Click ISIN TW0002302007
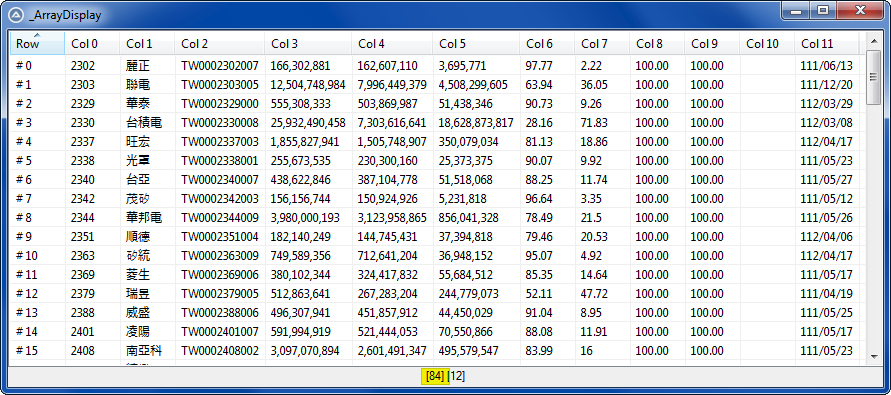The width and height of the screenshot is (891, 395). [220, 65]
